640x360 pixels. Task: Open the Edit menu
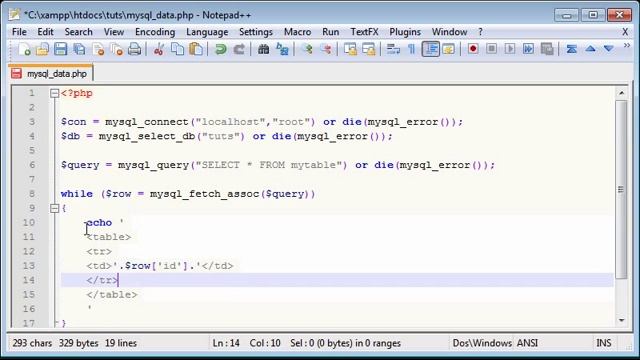click(x=45, y=32)
